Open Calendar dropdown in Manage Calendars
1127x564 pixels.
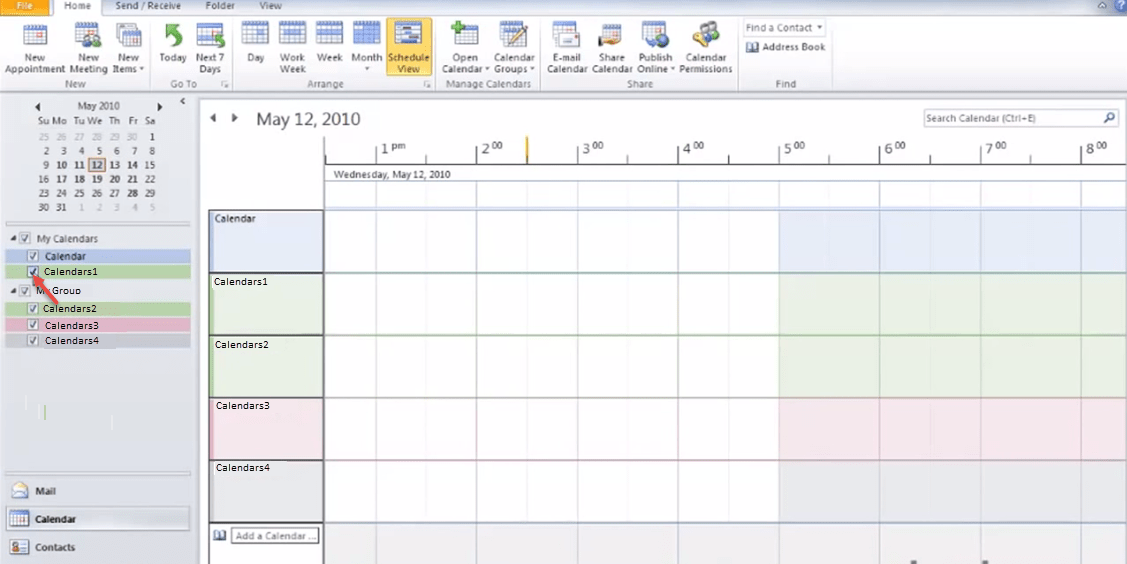(x=464, y=47)
